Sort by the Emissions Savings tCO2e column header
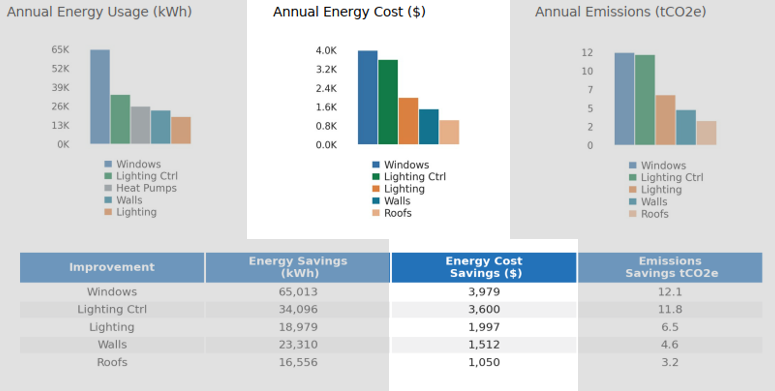The height and width of the screenshot is (391, 775). 670,267
